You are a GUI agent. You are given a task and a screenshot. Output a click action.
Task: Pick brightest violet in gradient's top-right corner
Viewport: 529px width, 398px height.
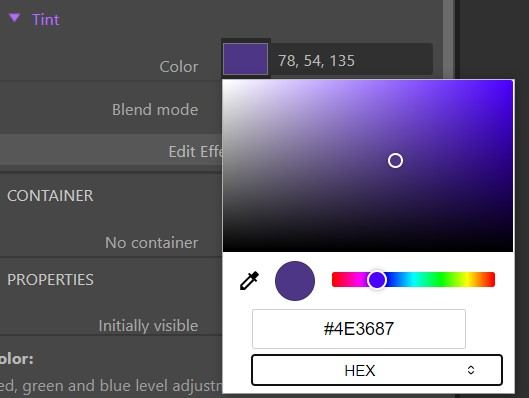point(511,82)
